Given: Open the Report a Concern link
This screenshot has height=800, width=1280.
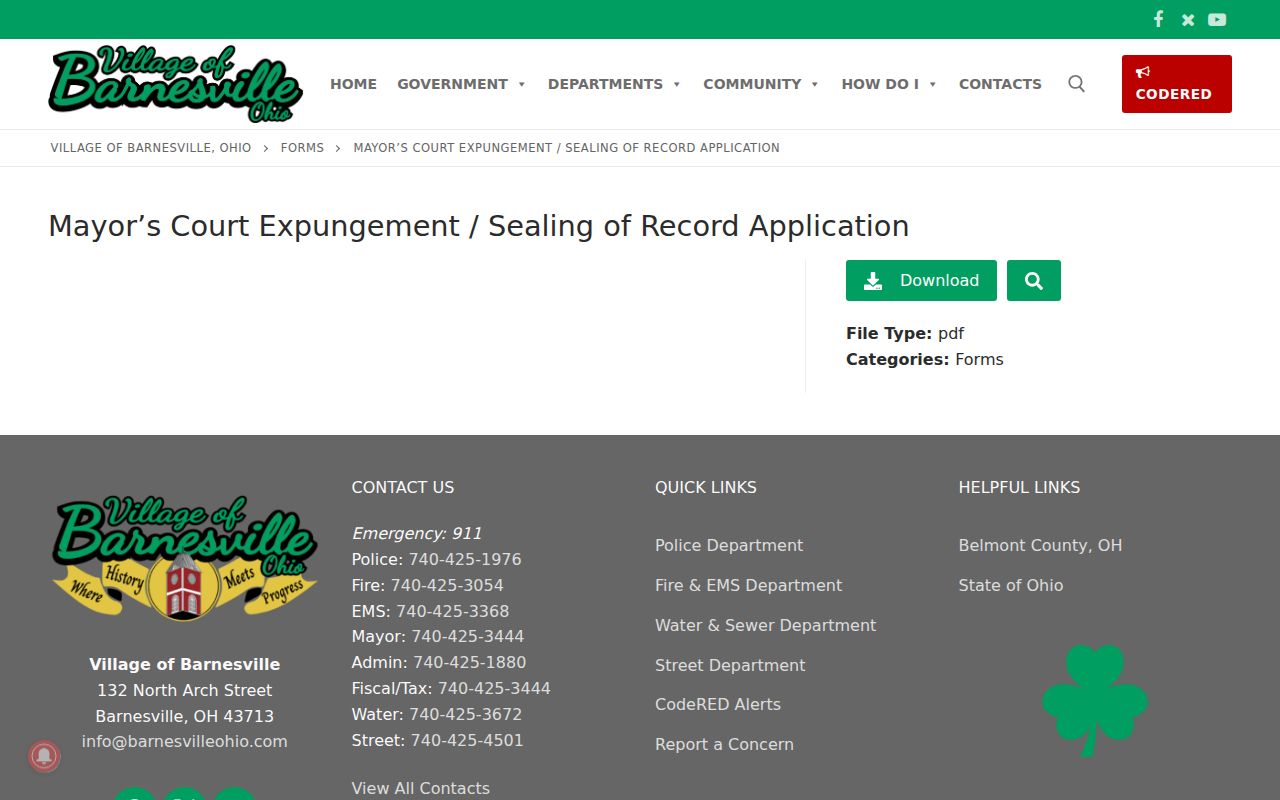Looking at the screenshot, I should 725,744.
